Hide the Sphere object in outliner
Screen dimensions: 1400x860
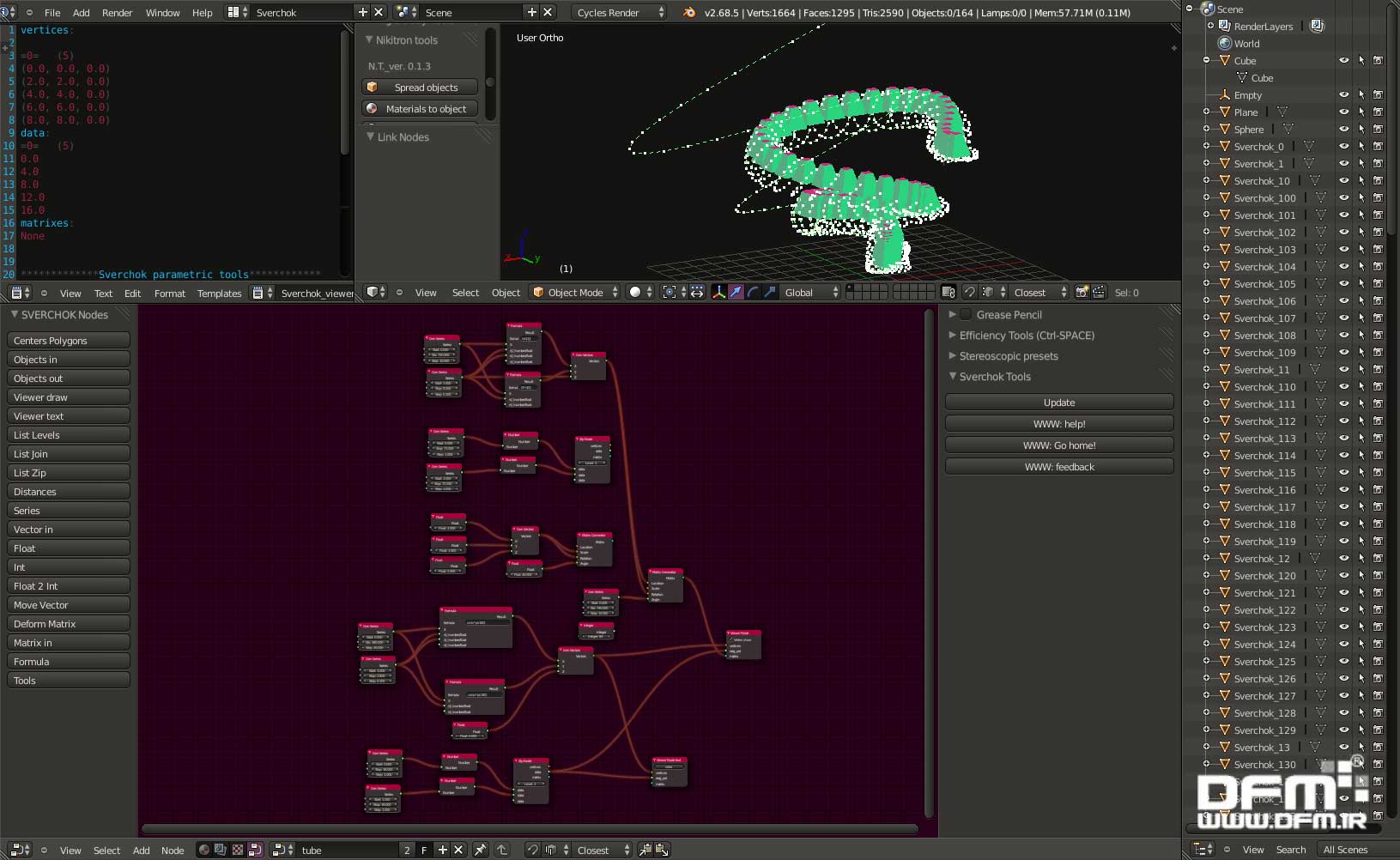pos(1344,129)
